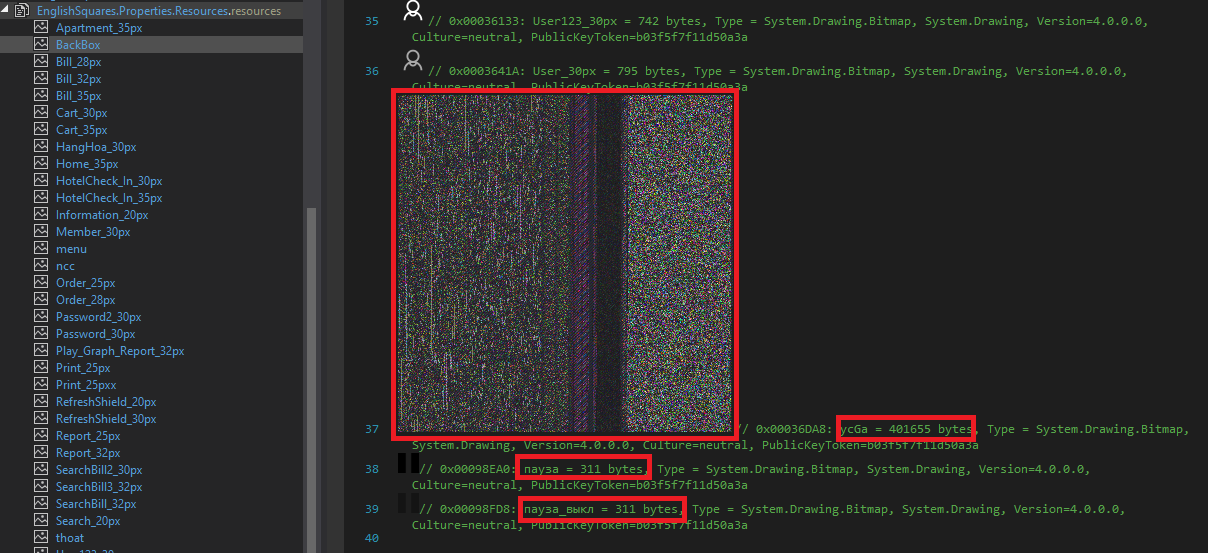The height and width of the screenshot is (553, 1208).
Task: Click line number 40 in the gutter
Action: [372, 538]
